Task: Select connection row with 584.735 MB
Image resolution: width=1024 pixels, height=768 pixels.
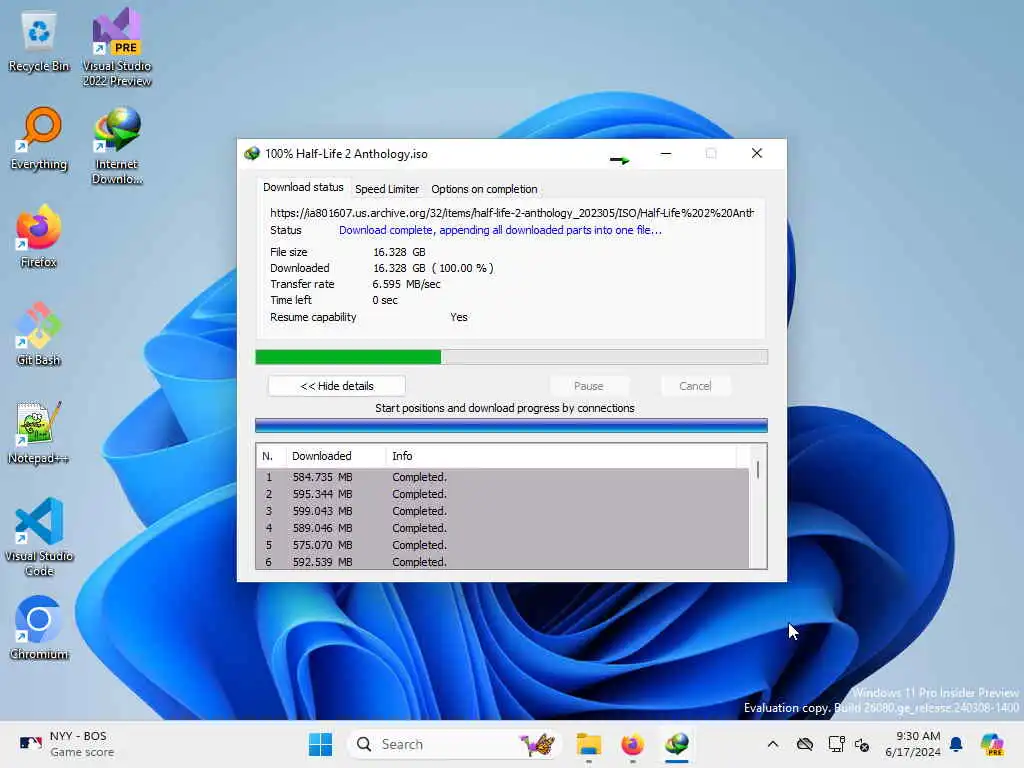Action: coord(503,477)
